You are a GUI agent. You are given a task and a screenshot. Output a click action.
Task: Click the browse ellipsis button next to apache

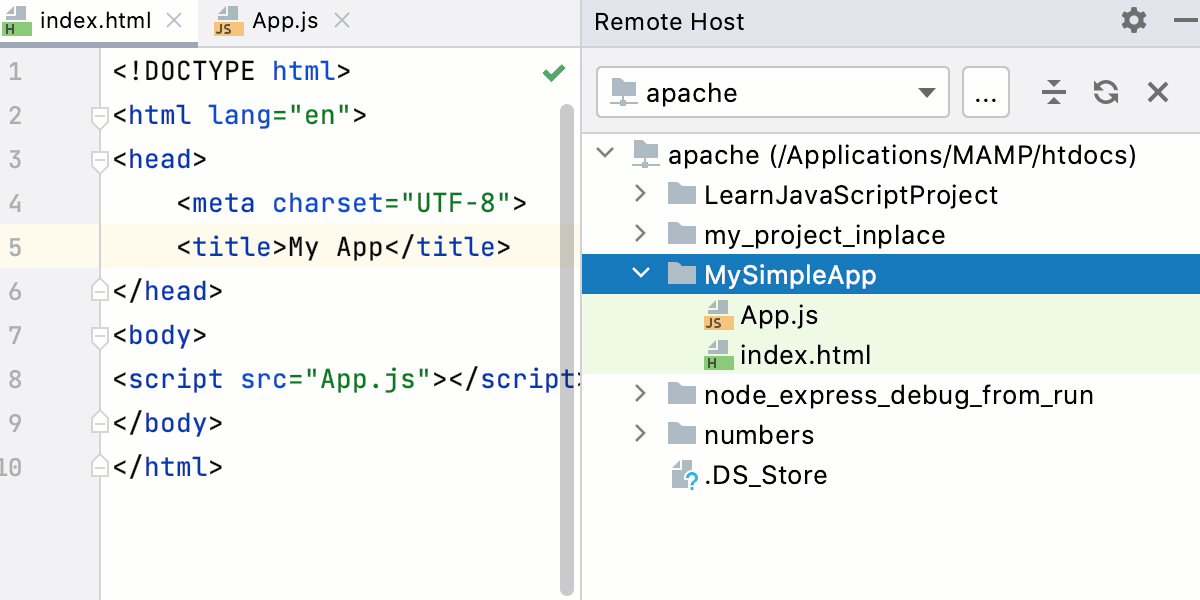click(x=986, y=92)
